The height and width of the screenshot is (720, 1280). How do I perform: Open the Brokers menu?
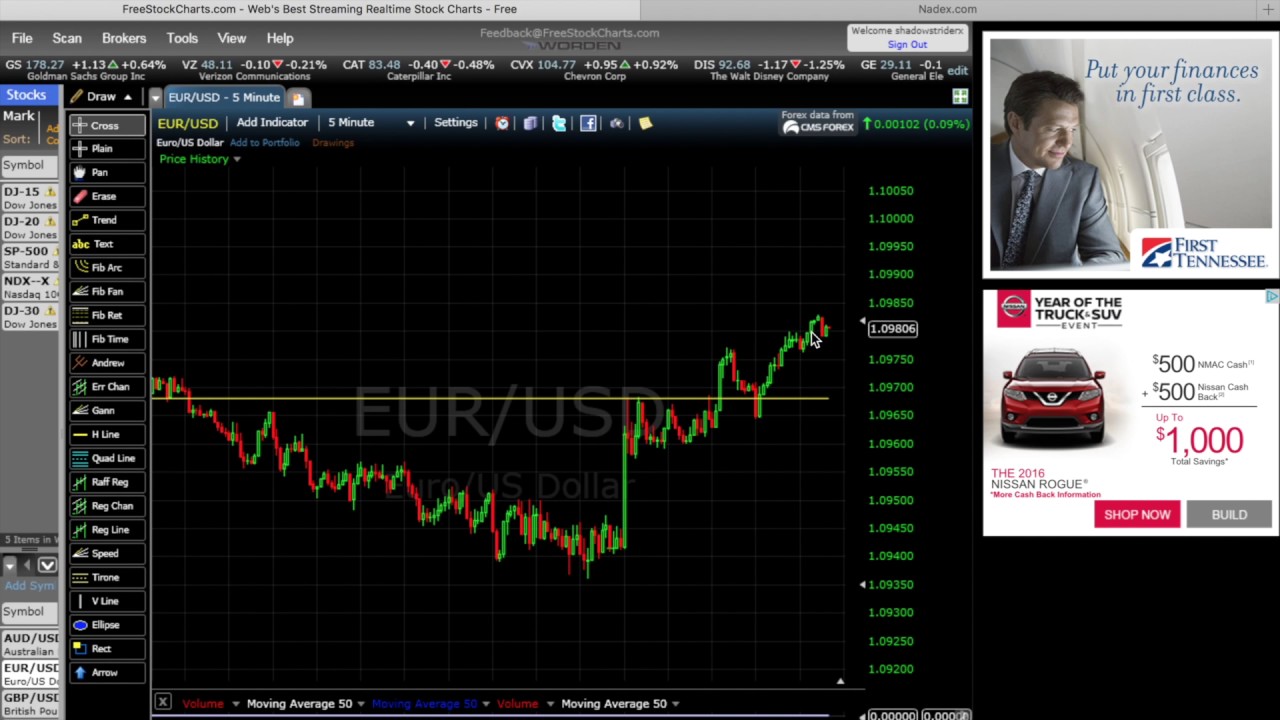(124, 38)
